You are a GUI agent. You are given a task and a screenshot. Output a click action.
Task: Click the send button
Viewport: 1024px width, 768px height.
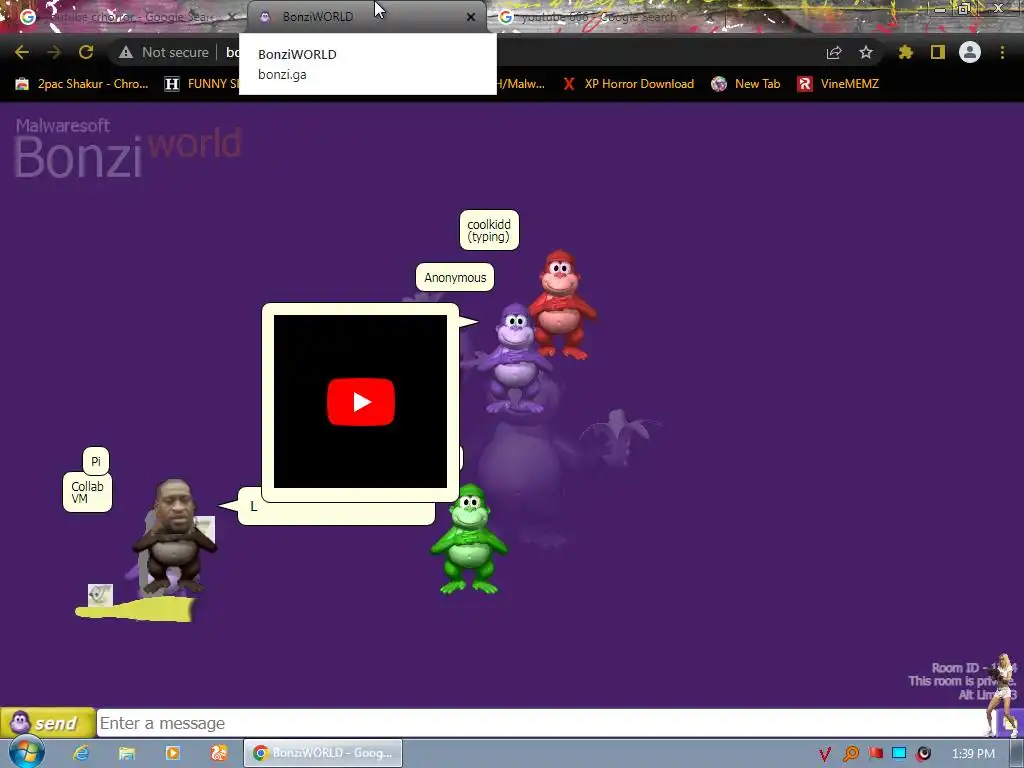pyautogui.click(x=48, y=723)
